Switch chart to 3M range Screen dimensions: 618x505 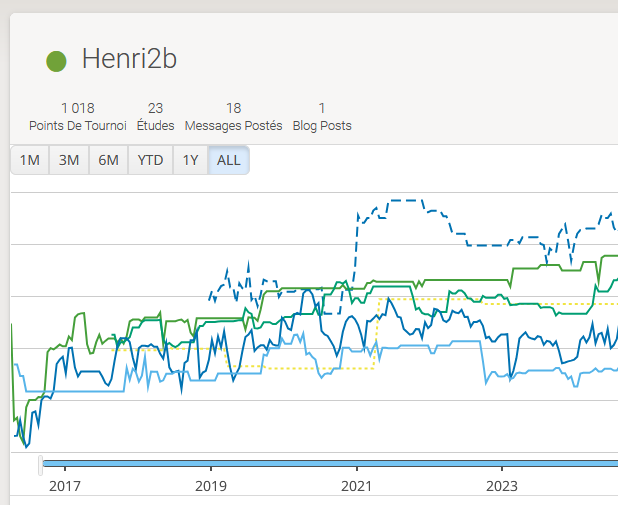[x=69, y=160]
